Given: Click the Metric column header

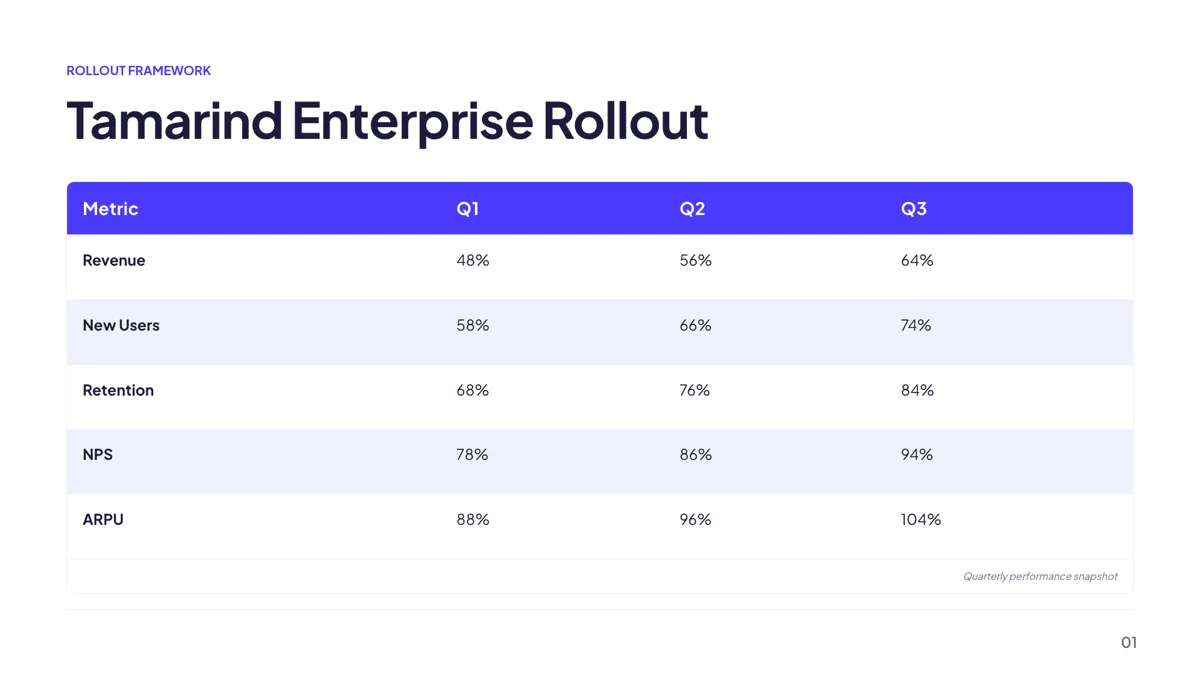Looking at the screenshot, I should pyautogui.click(x=110, y=208).
